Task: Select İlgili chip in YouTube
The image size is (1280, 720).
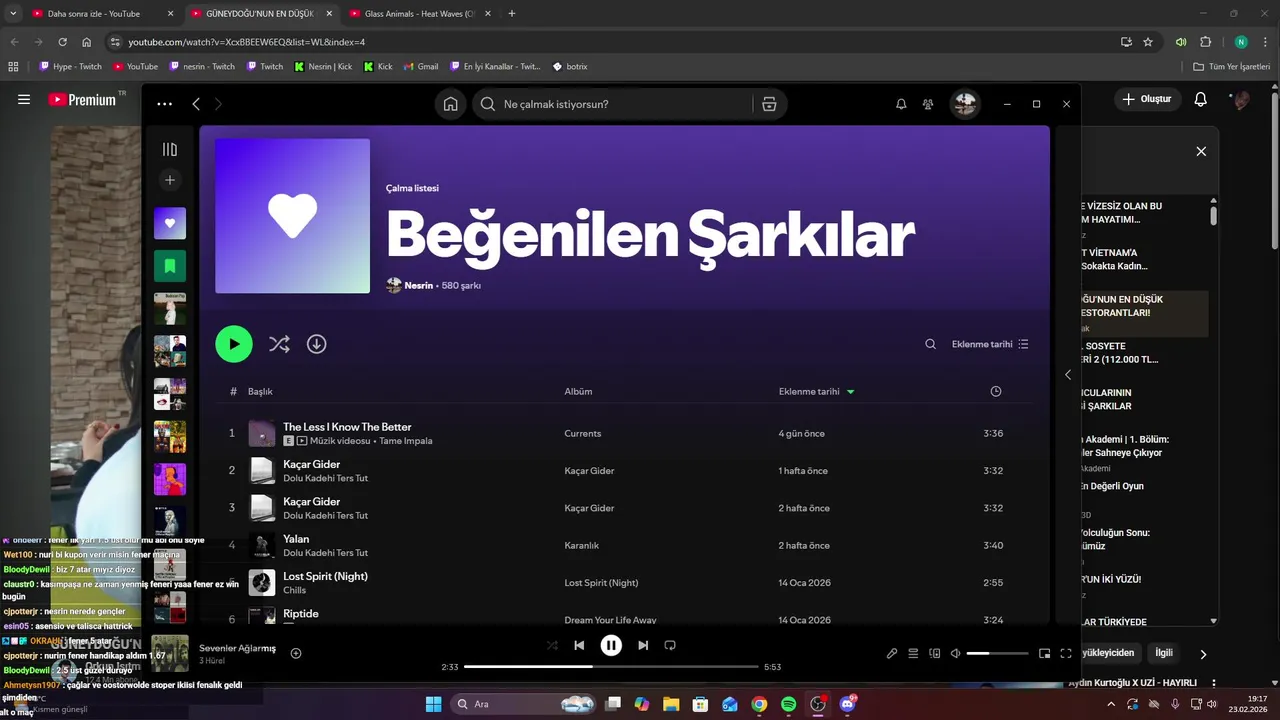Action: [x=1164, y=653]
